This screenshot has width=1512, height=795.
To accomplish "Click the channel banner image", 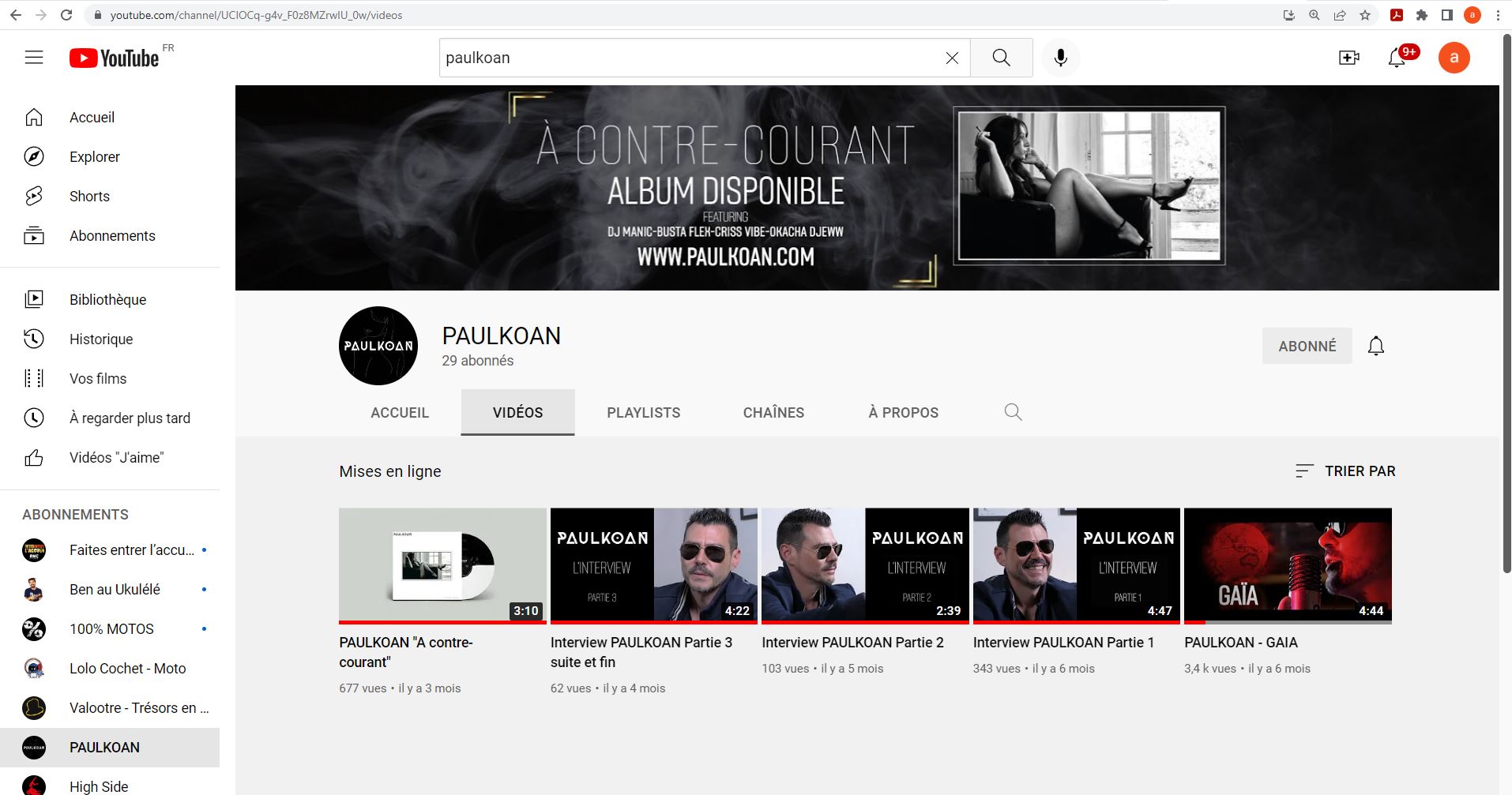I will pos(867,188).
